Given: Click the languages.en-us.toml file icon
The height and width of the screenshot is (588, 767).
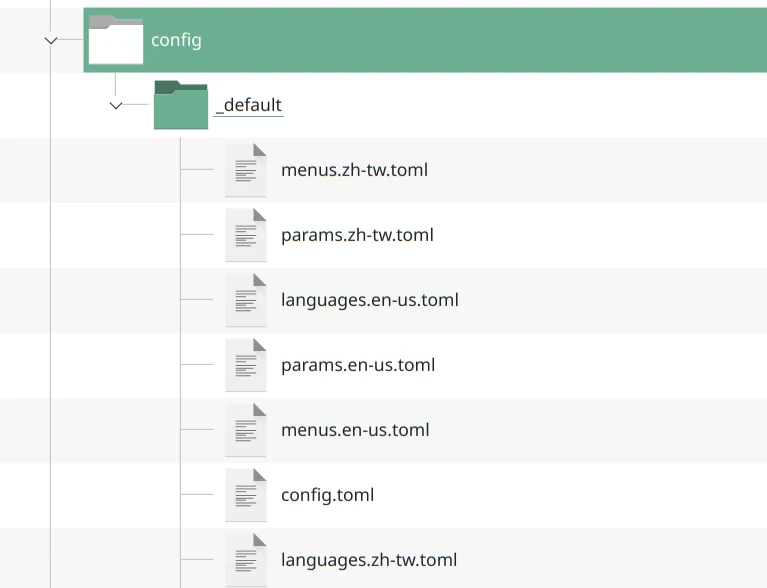Looking at the screenshot, I should pos(246,300).
